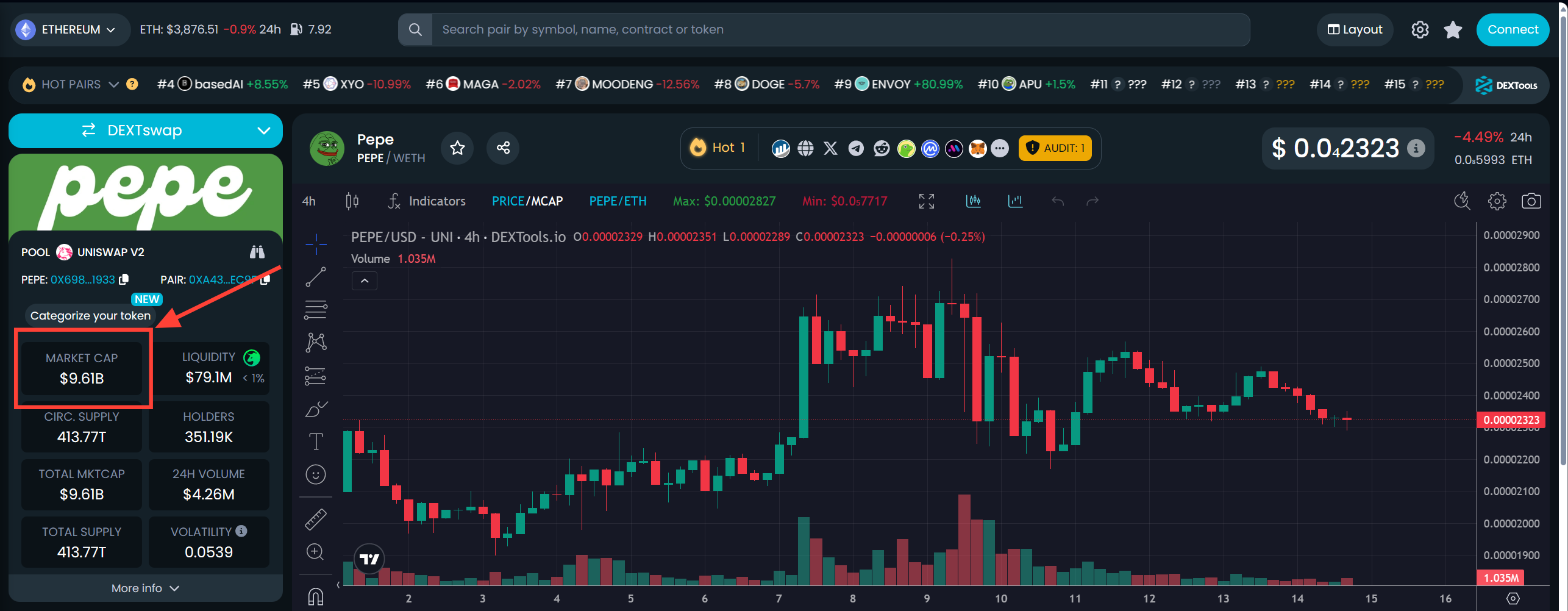Click the TradingView logo on chart

tap(369, 559)
